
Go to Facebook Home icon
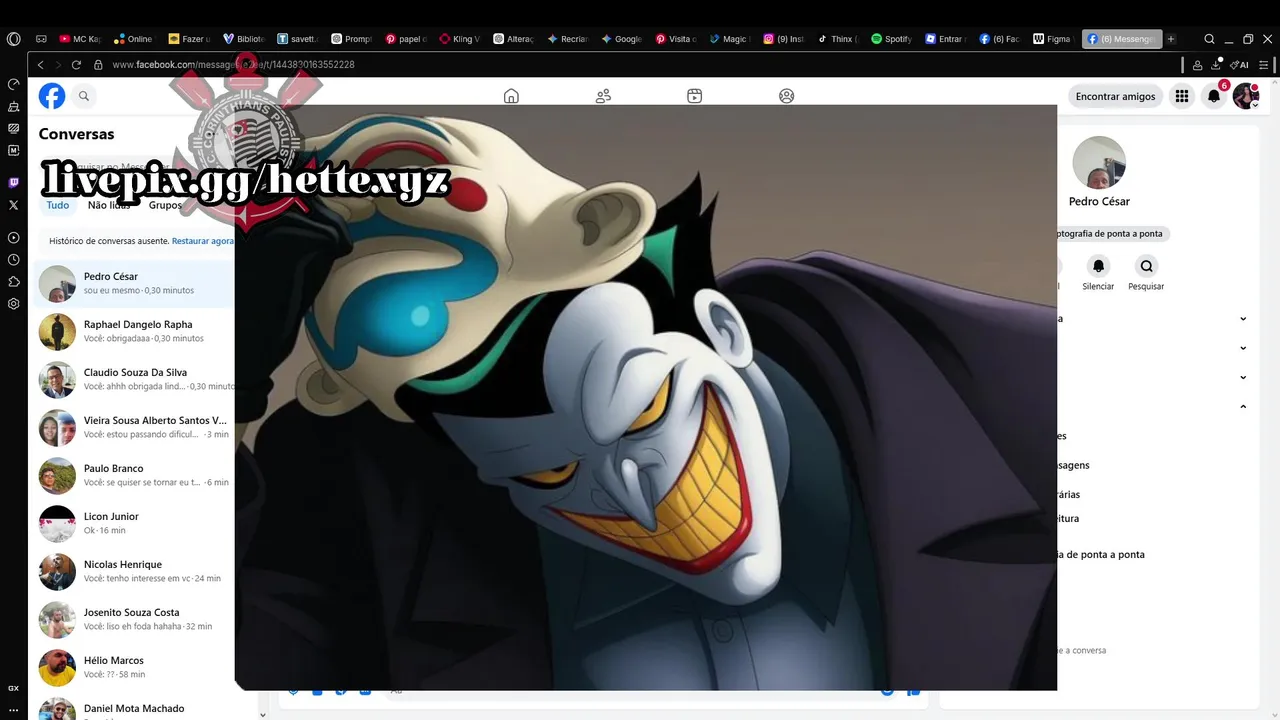pyautogui.click(x=511, y=96)
